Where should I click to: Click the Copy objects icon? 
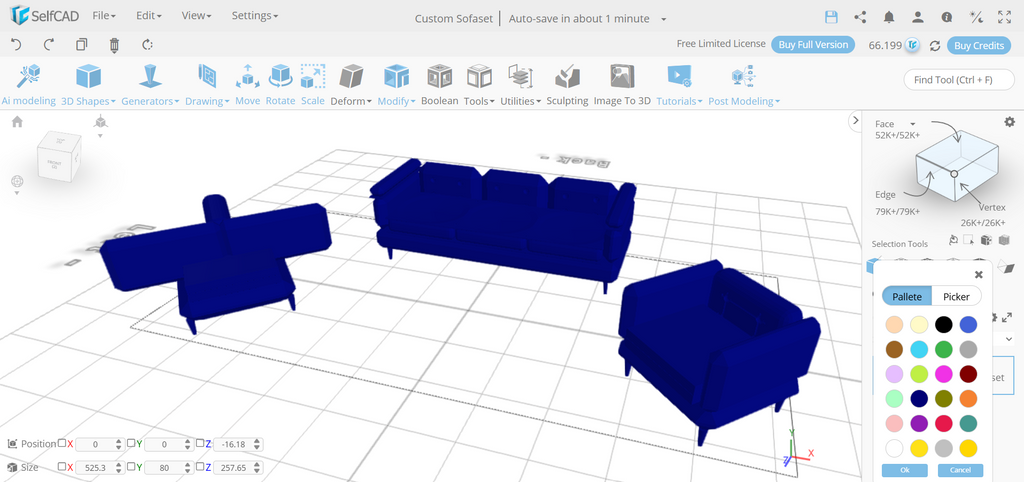pos(82,44)
